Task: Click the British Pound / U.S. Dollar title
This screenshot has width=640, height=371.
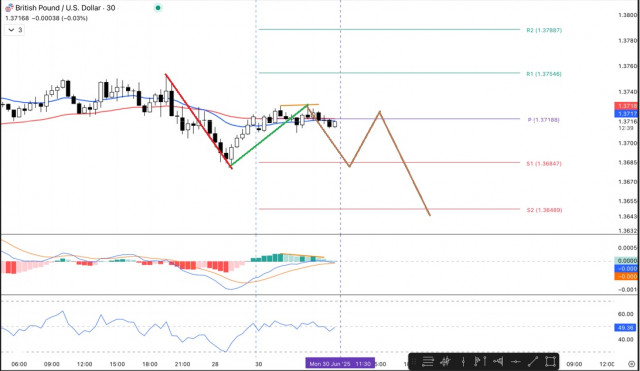Action: [58, 8]
